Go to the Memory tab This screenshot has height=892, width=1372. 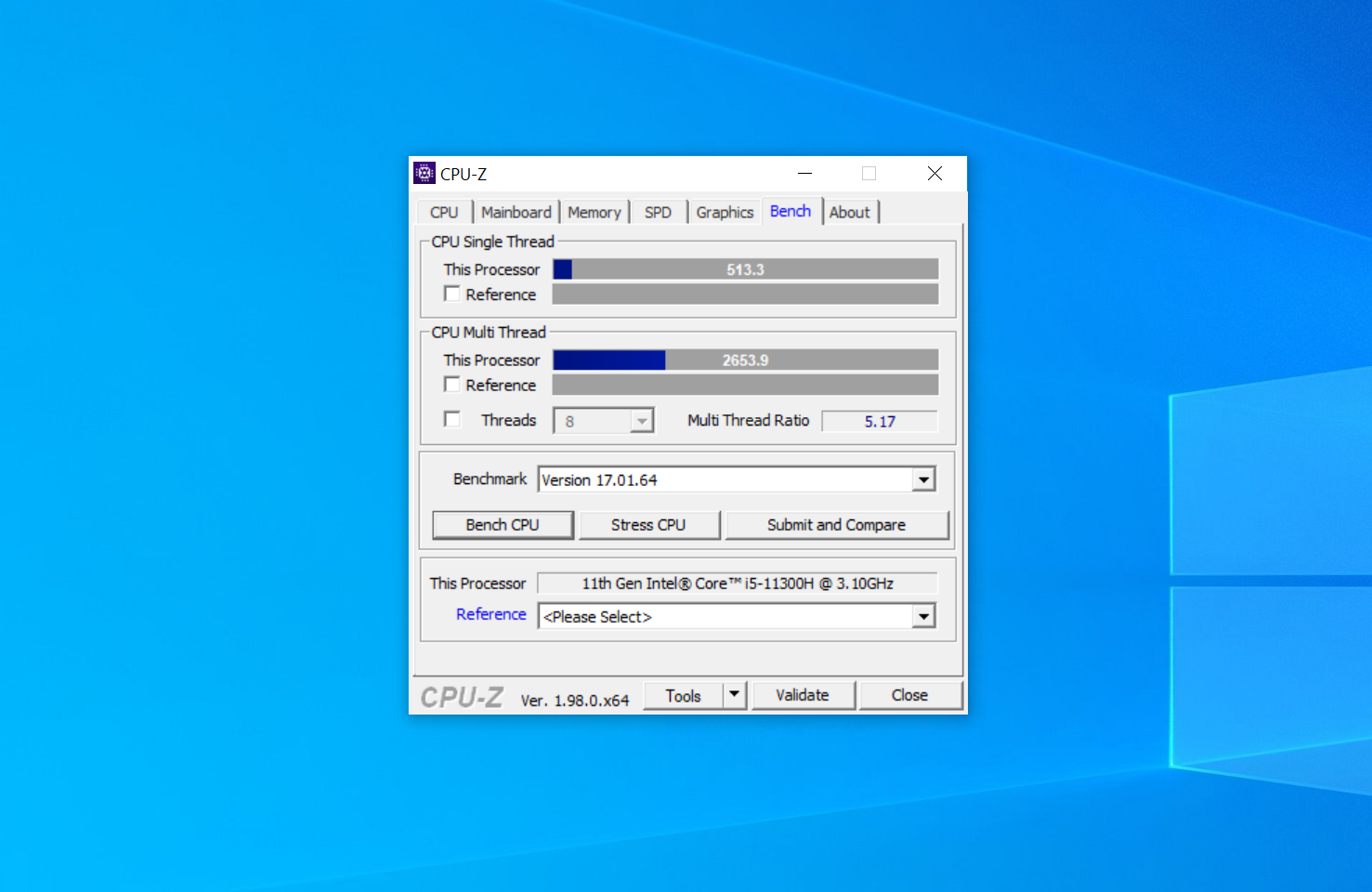point(594,213)
